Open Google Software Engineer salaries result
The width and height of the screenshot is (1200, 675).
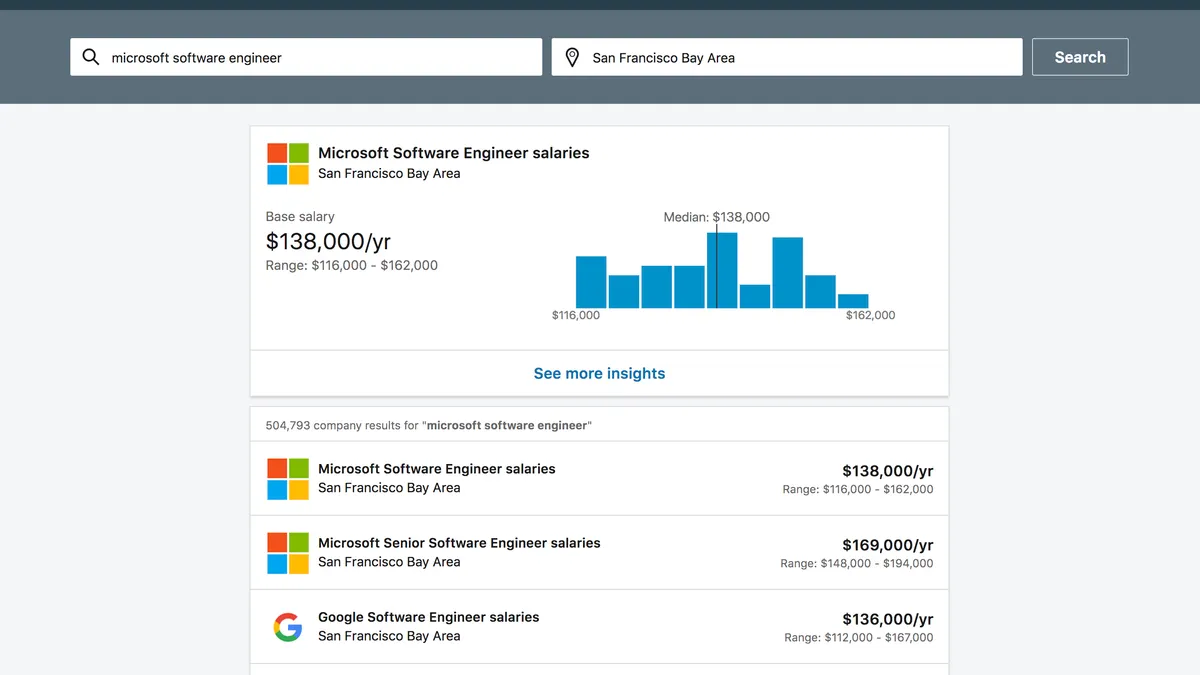(599, 627)
